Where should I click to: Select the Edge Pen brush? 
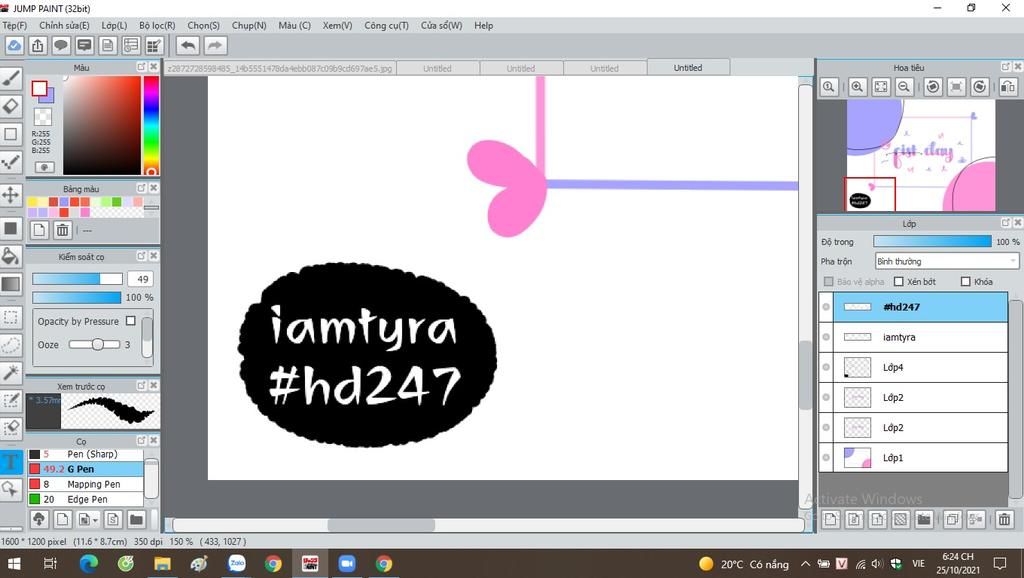(85, 499)
